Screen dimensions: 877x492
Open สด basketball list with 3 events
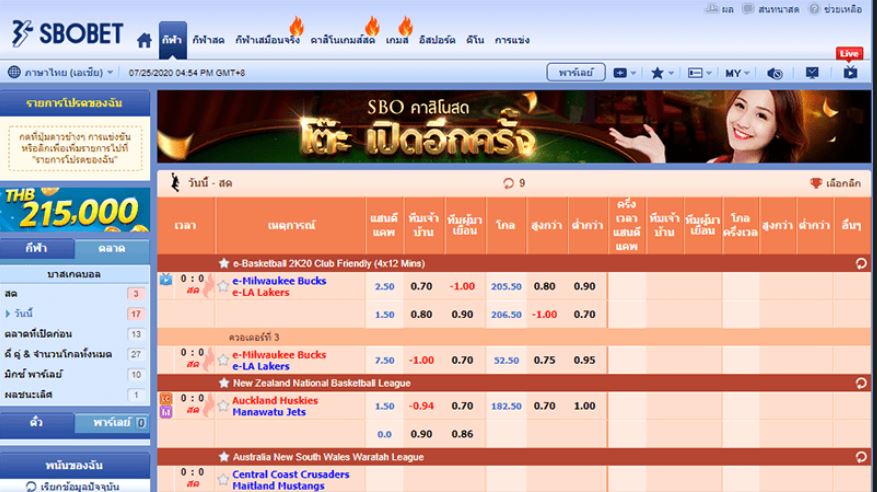75,294
